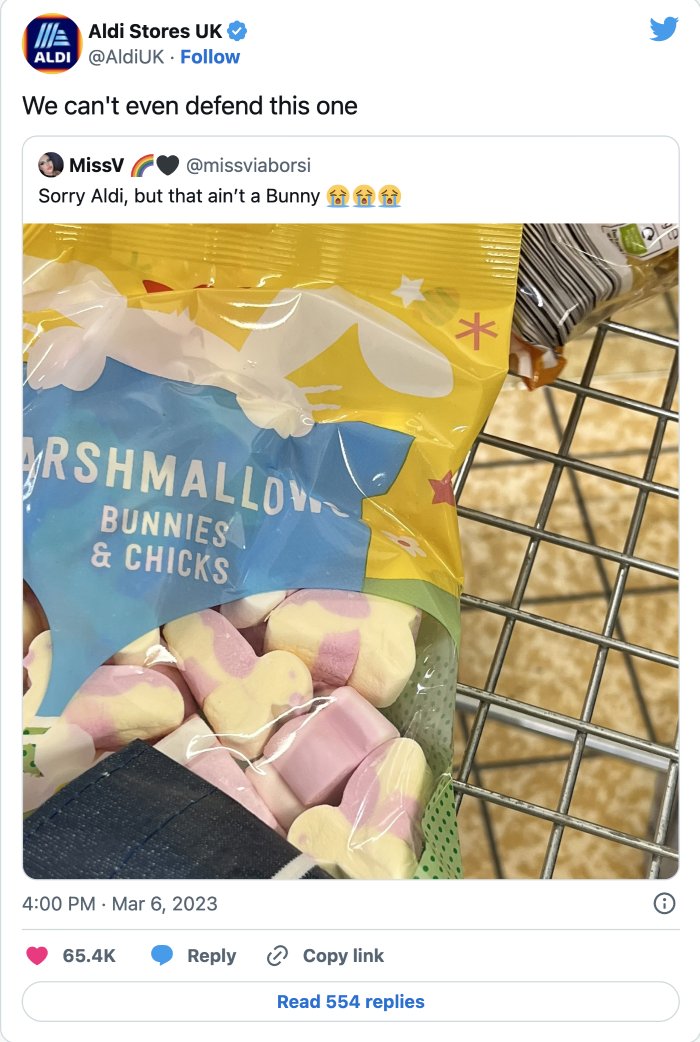Open MissV's profile picture
This screenshot has height=1042, width=700.
click(x=51, y=165)
